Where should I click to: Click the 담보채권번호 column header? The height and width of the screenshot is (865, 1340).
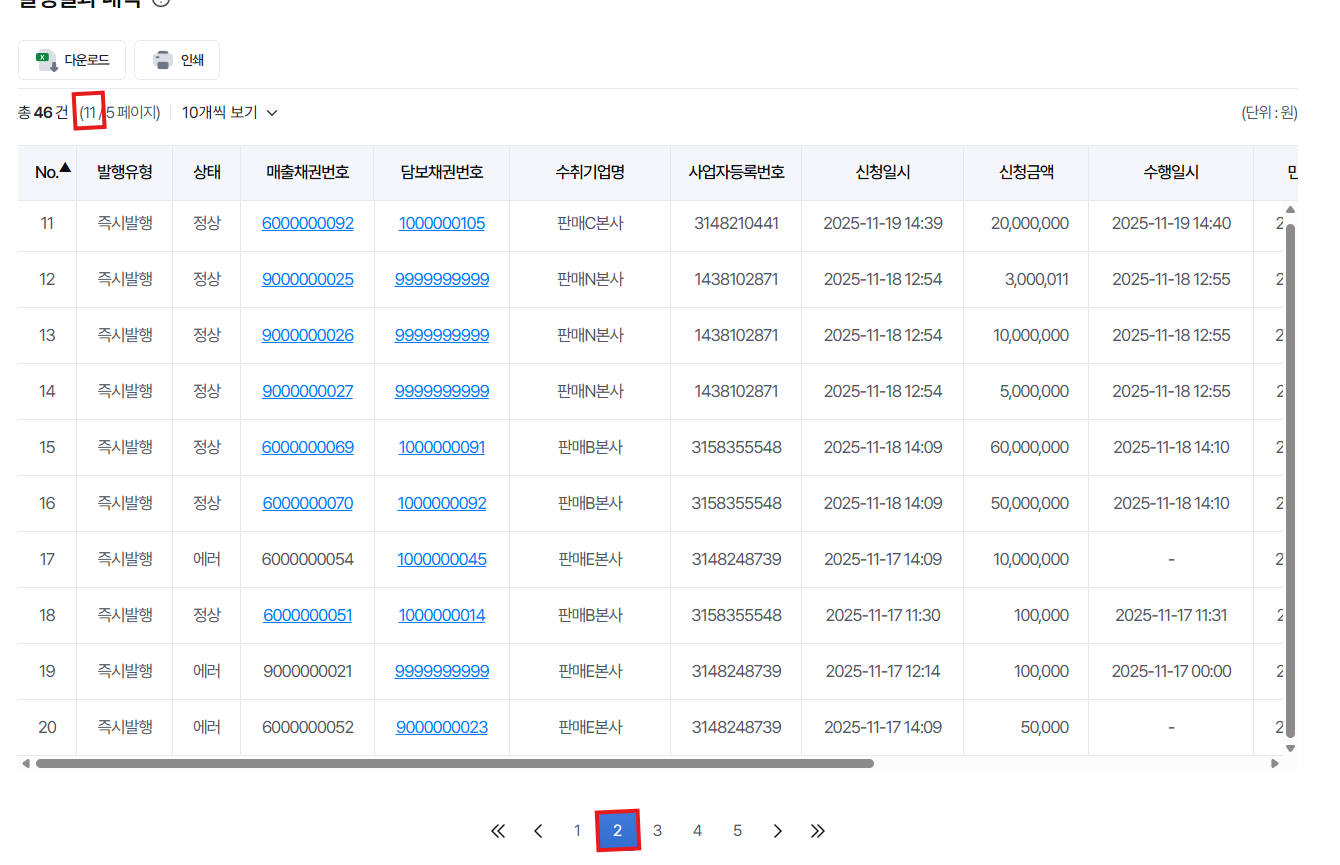442,173
